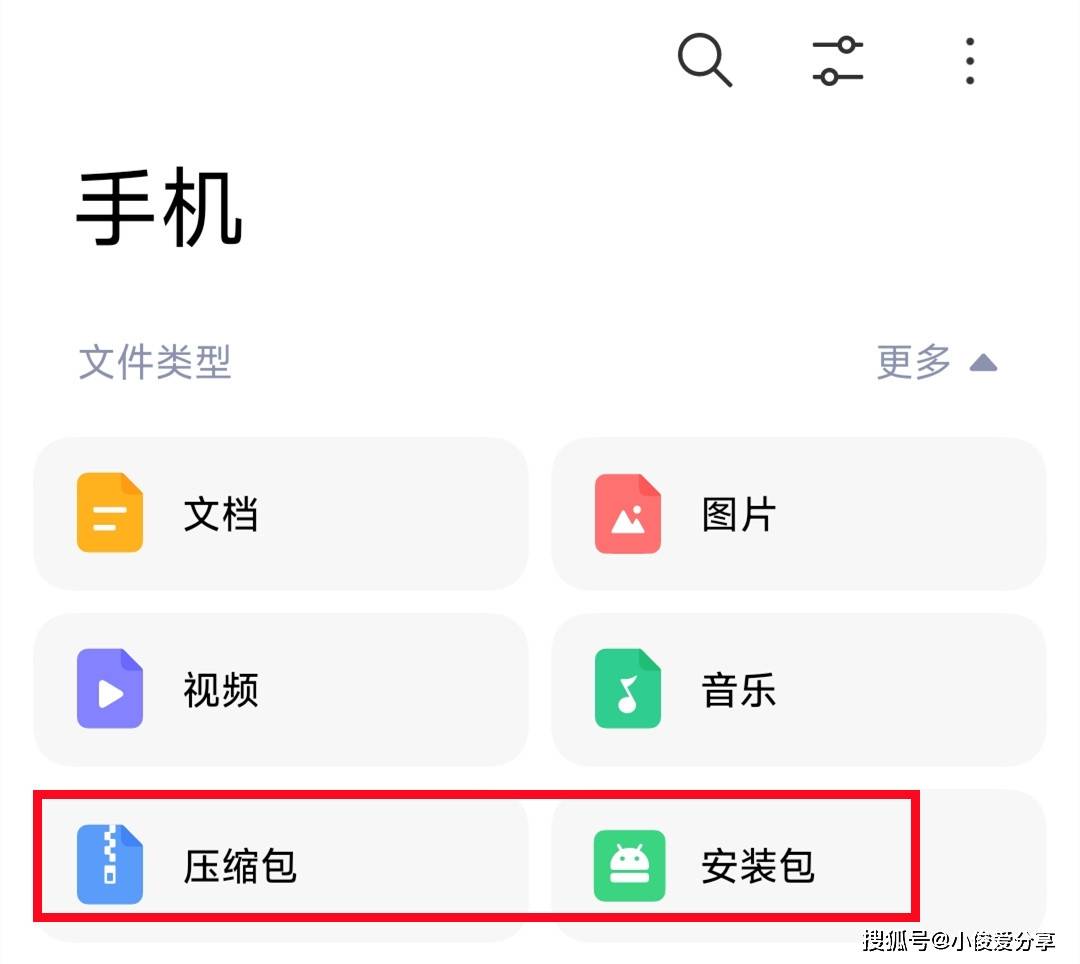Open the 图片 category label
The width and height of the screenshot is (1080, 964).
point(738,514)
